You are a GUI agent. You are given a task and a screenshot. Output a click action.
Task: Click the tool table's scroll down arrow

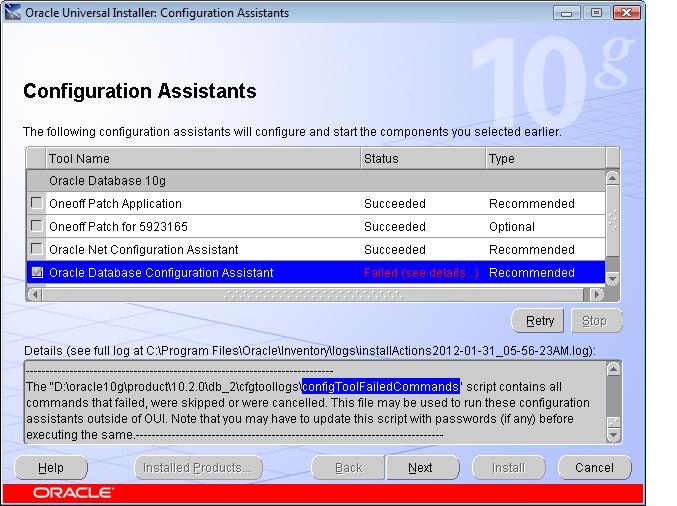point(613,279)
